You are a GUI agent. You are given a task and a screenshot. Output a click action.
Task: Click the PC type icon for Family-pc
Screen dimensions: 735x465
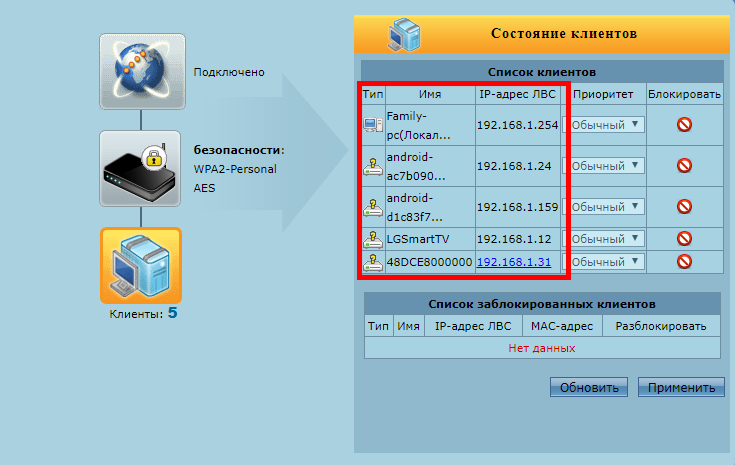pos(373,125)
